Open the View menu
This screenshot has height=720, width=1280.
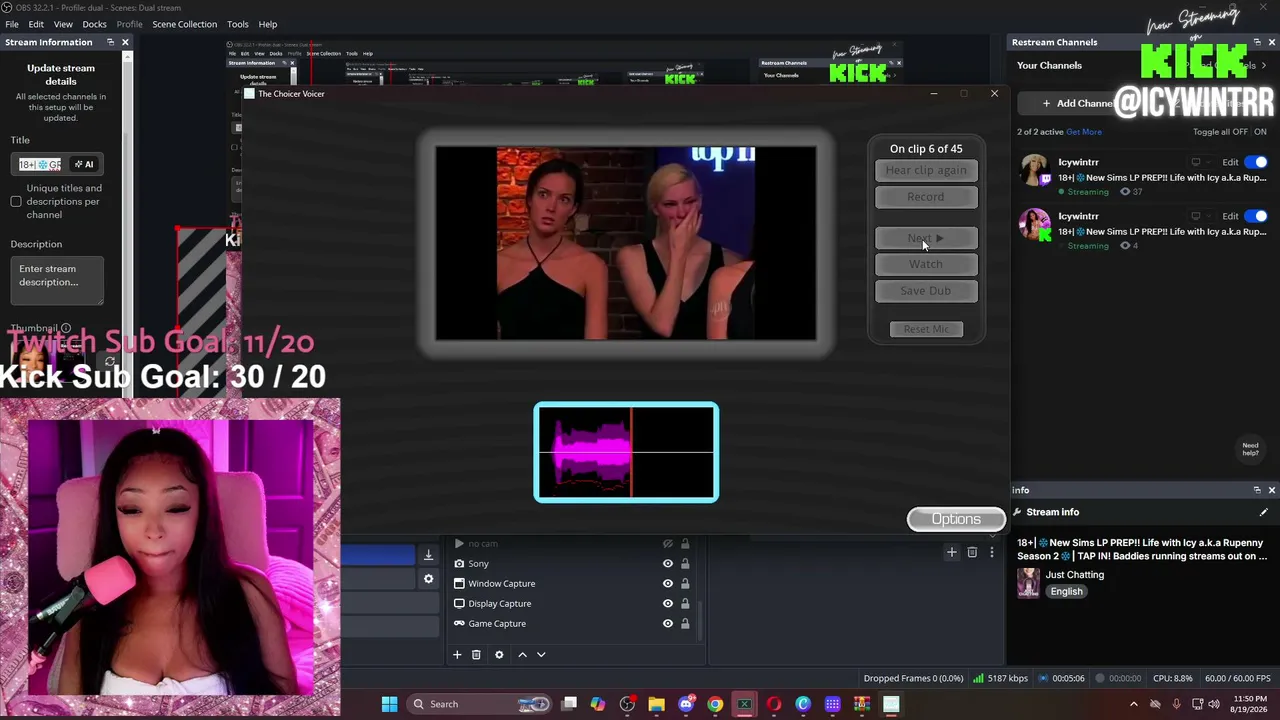63,24
